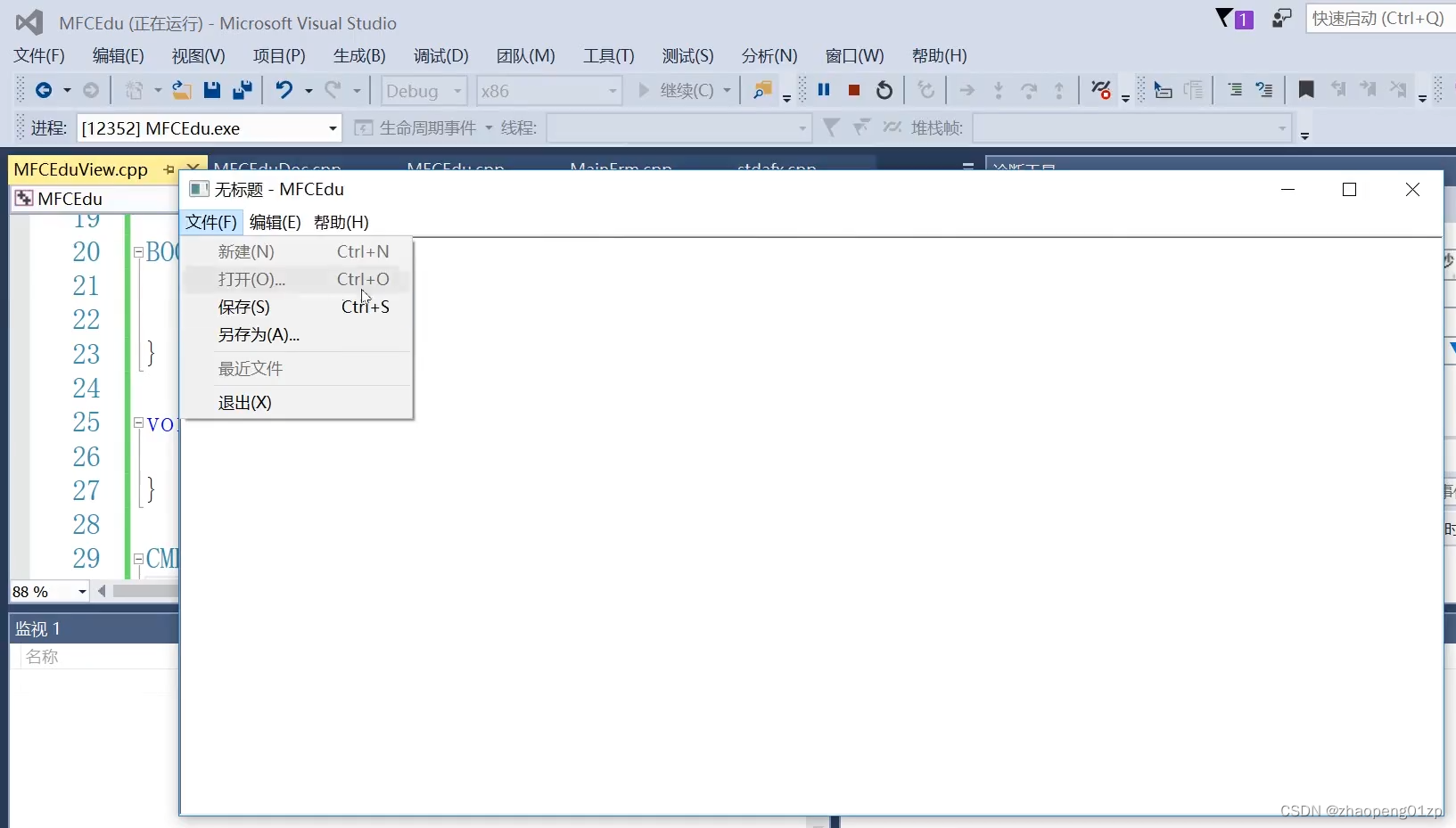Click the Save All double-floppy icon
Viewport: 1456px width, 828px height.
(x=242, y=90)
